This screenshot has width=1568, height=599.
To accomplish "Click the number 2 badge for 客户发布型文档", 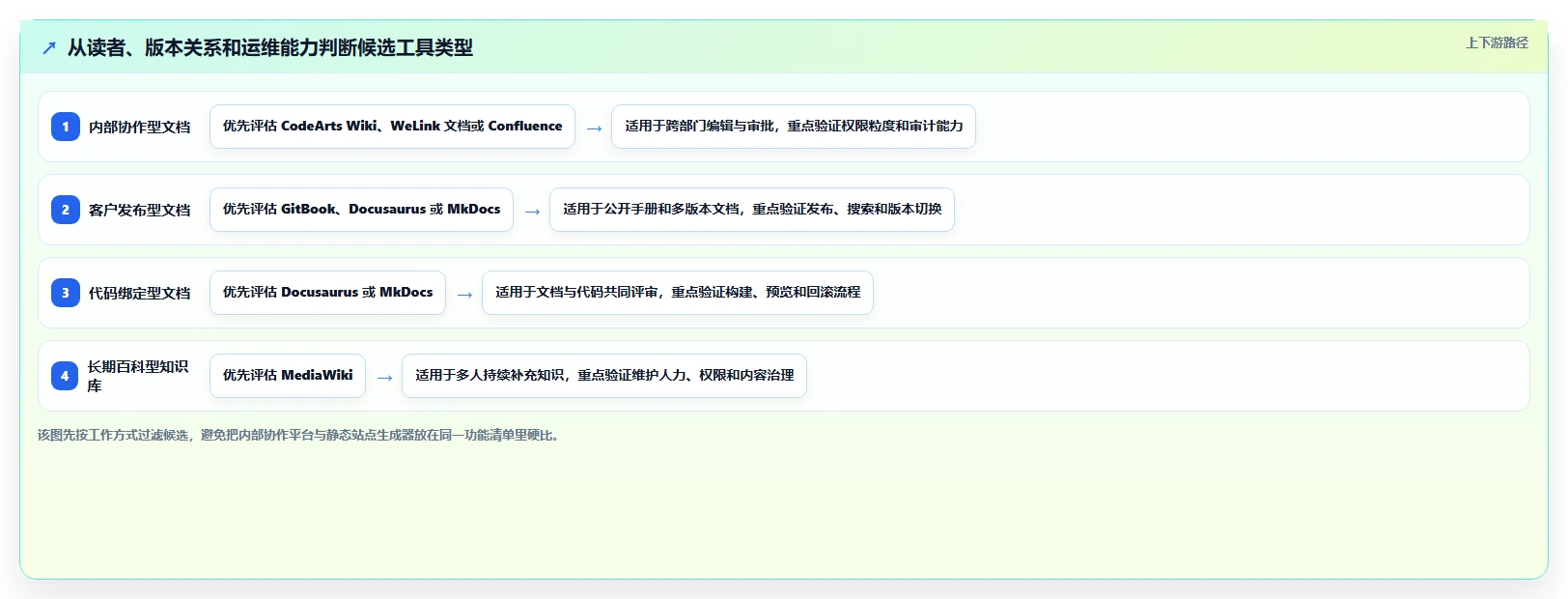I will [x=66, y=210].
